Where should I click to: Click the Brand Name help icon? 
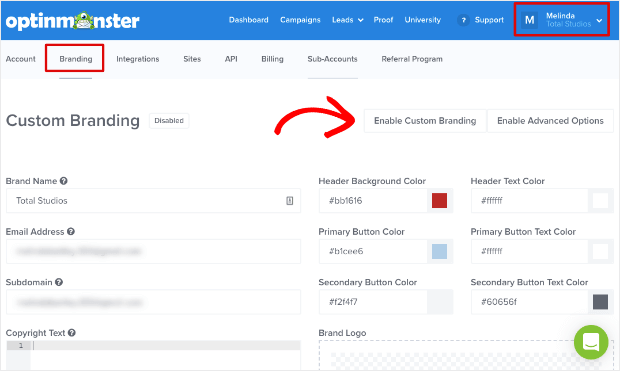(64, 181)
